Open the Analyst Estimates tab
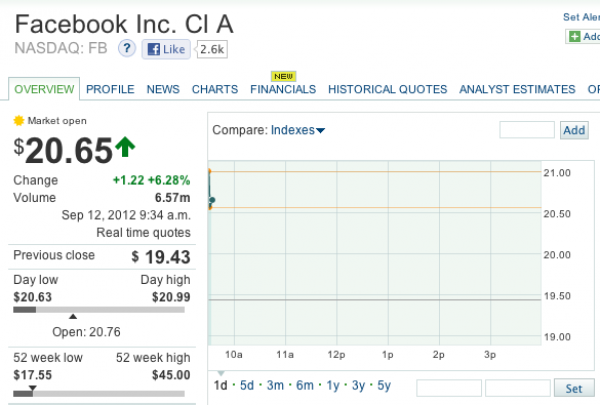The image size is (600, 405). (517, 89)
